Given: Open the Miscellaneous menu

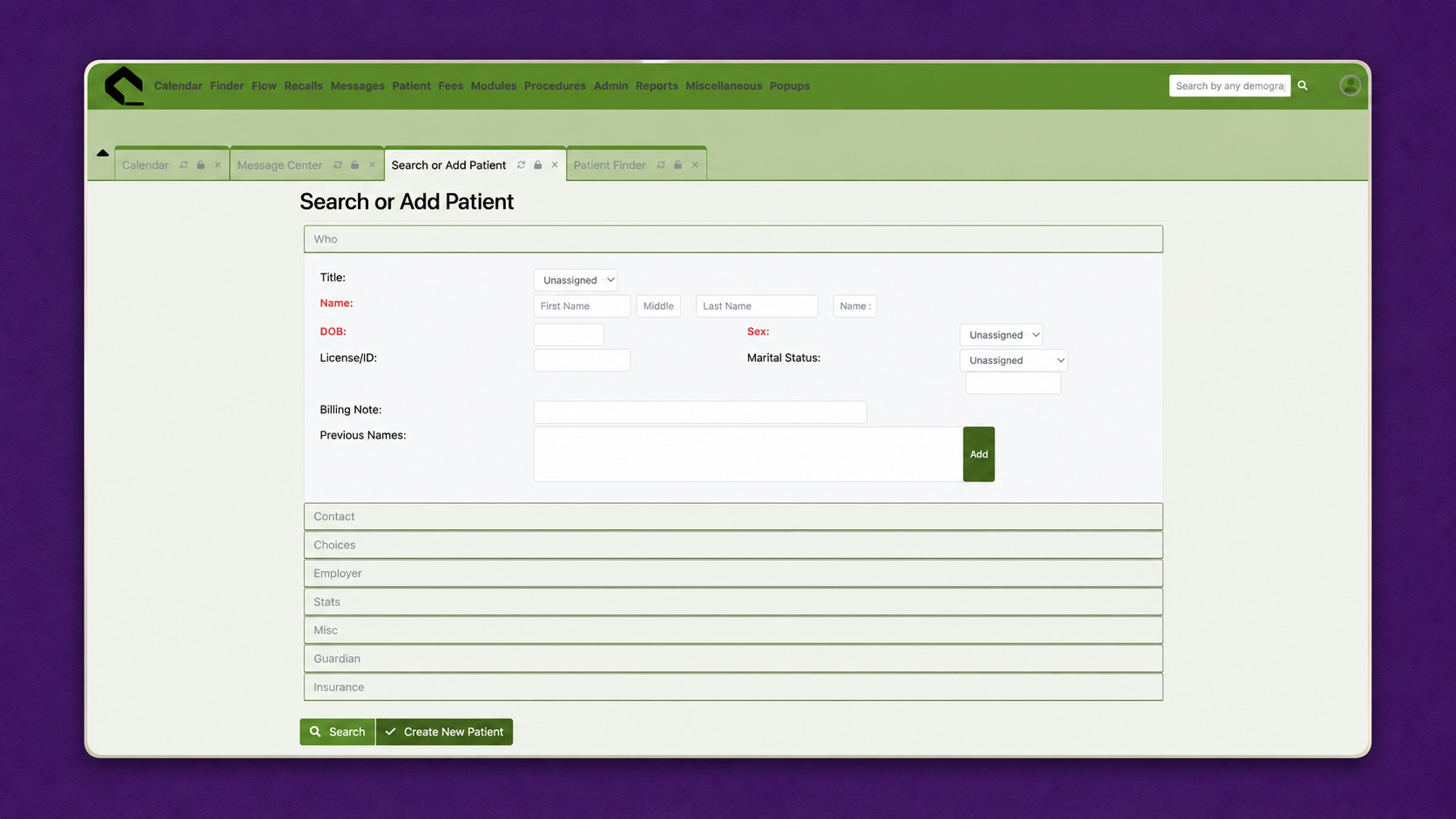Looking at the screenshot, I should (x=724, y=86).
